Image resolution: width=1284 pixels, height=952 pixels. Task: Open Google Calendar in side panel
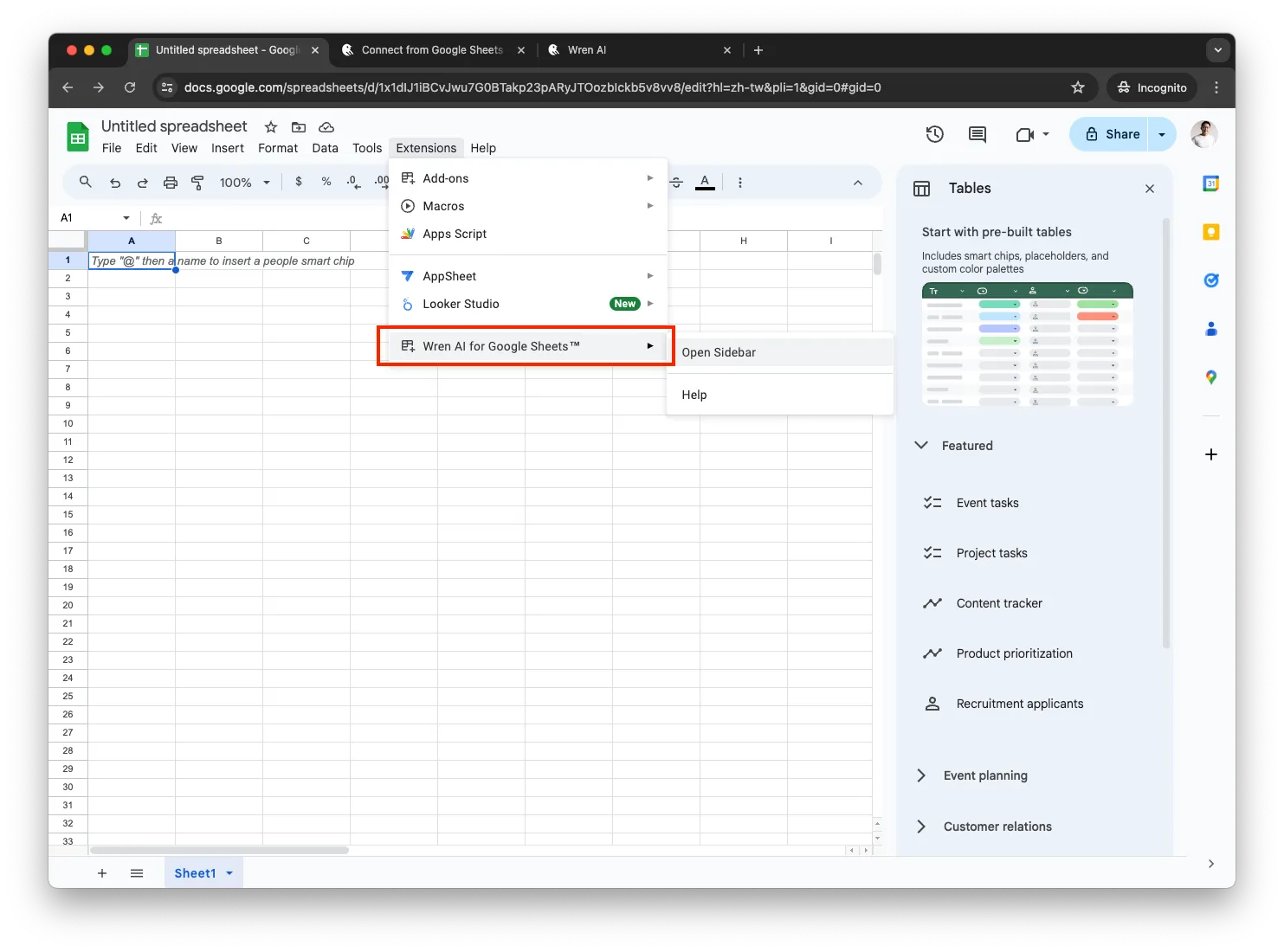coord(1211,183)
